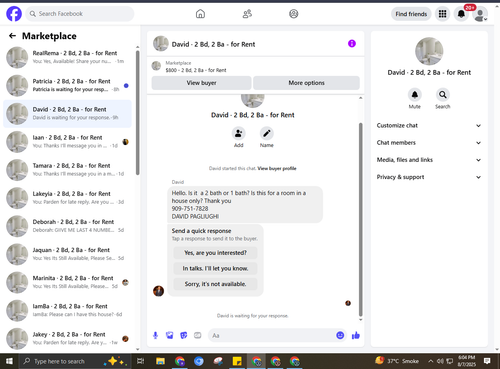Click the View buyer button
Image resolution: width=500 pixels, height=369 pixels.
(201, 83)
